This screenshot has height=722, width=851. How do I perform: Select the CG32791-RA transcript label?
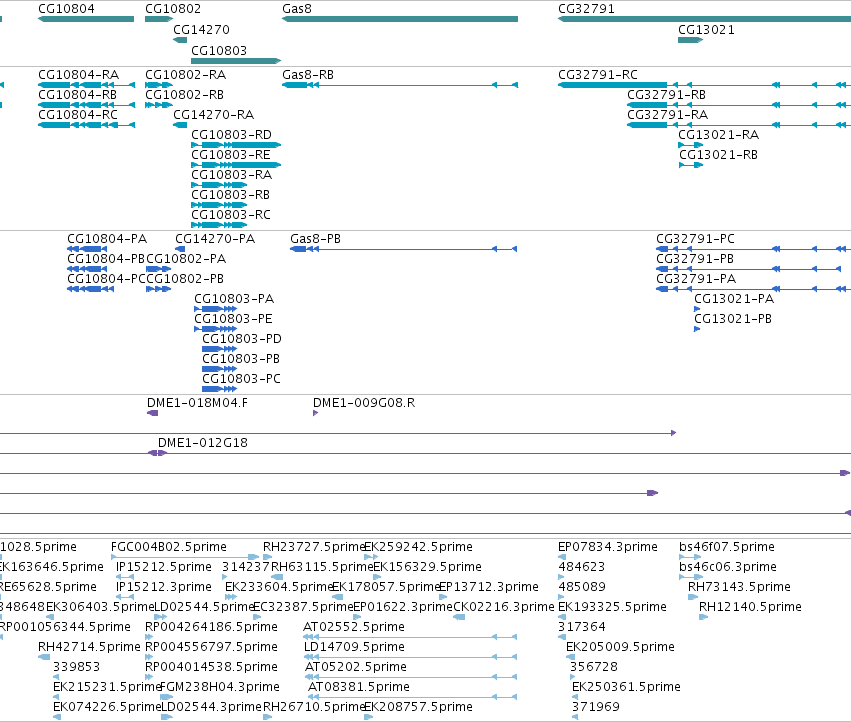click(668, 115)
